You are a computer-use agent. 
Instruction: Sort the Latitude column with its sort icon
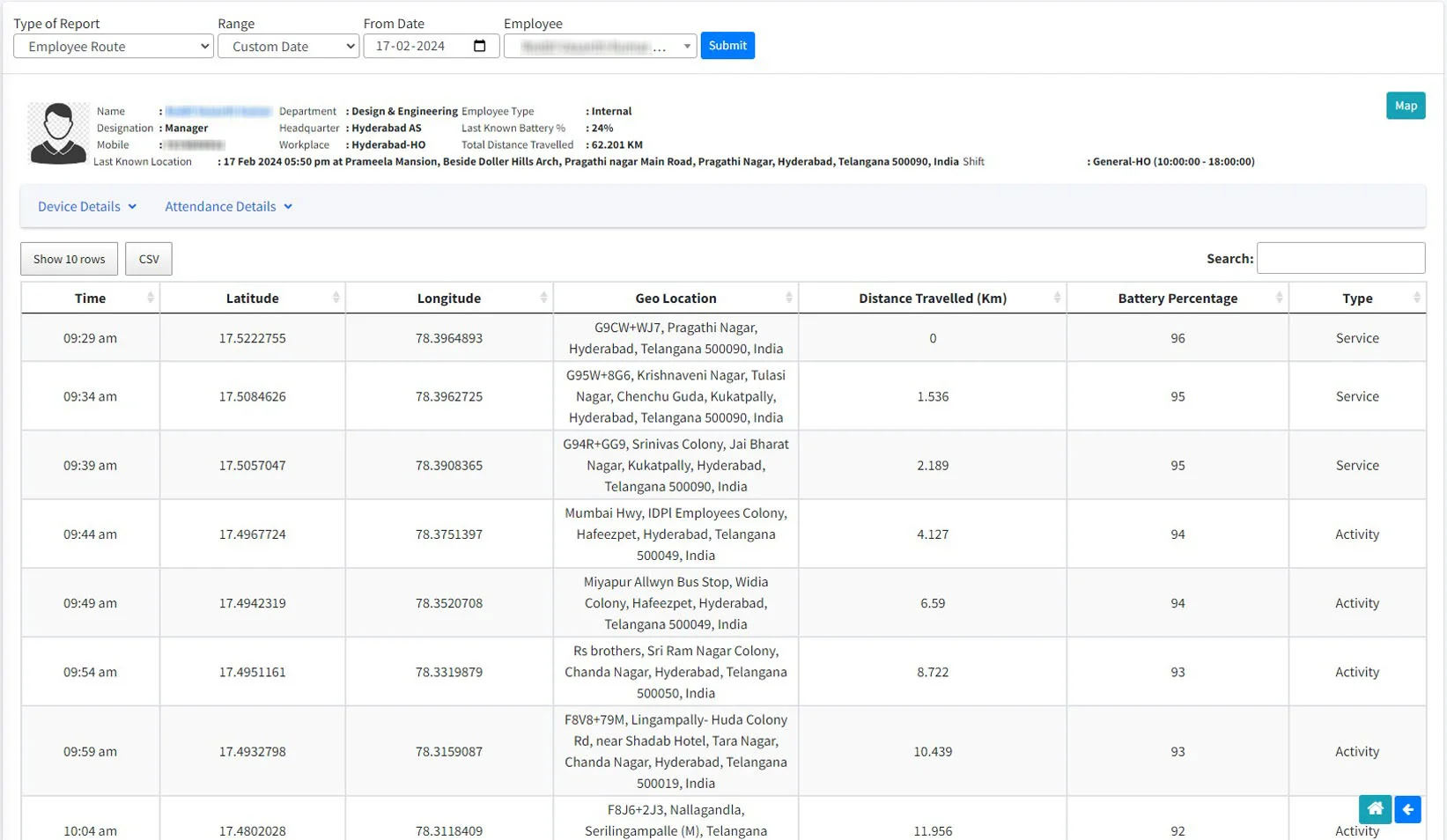click(336, 298)
